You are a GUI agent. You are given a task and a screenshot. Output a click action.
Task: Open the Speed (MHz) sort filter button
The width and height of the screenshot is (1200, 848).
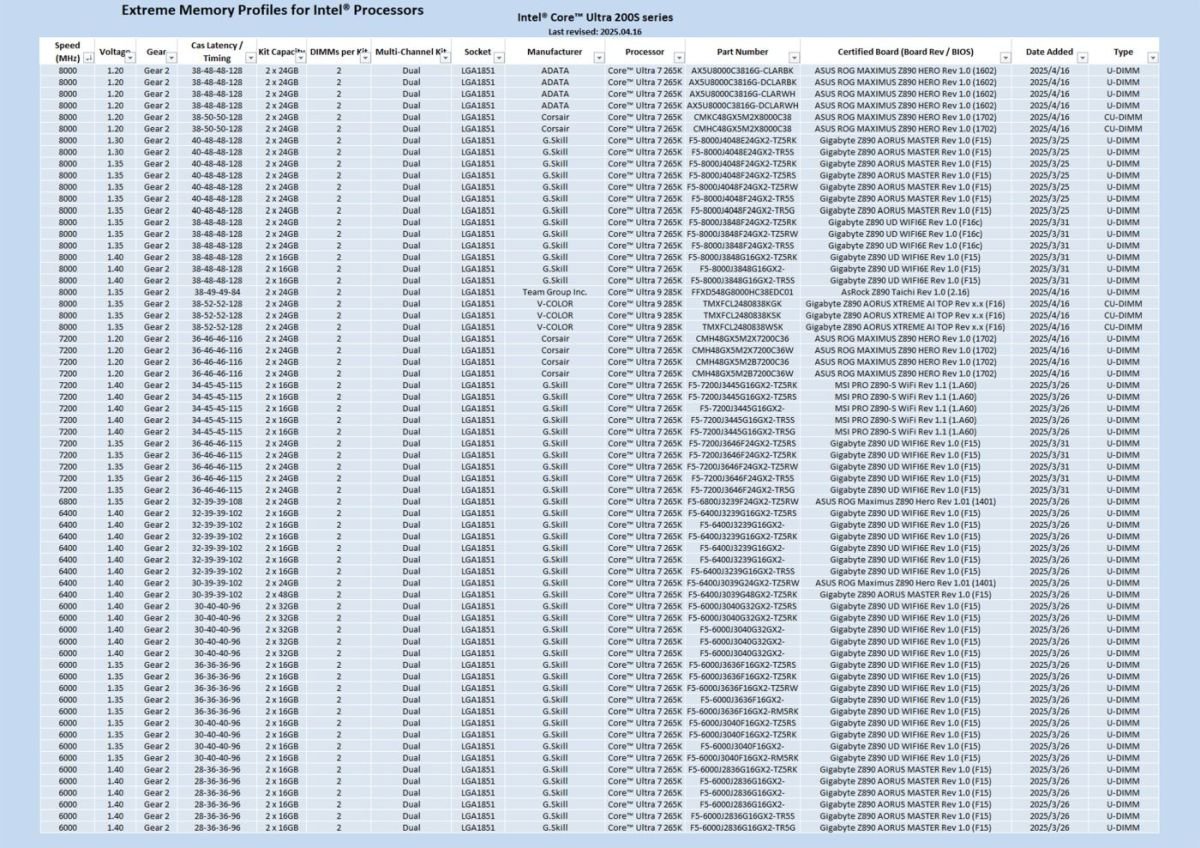click(88, 59)
